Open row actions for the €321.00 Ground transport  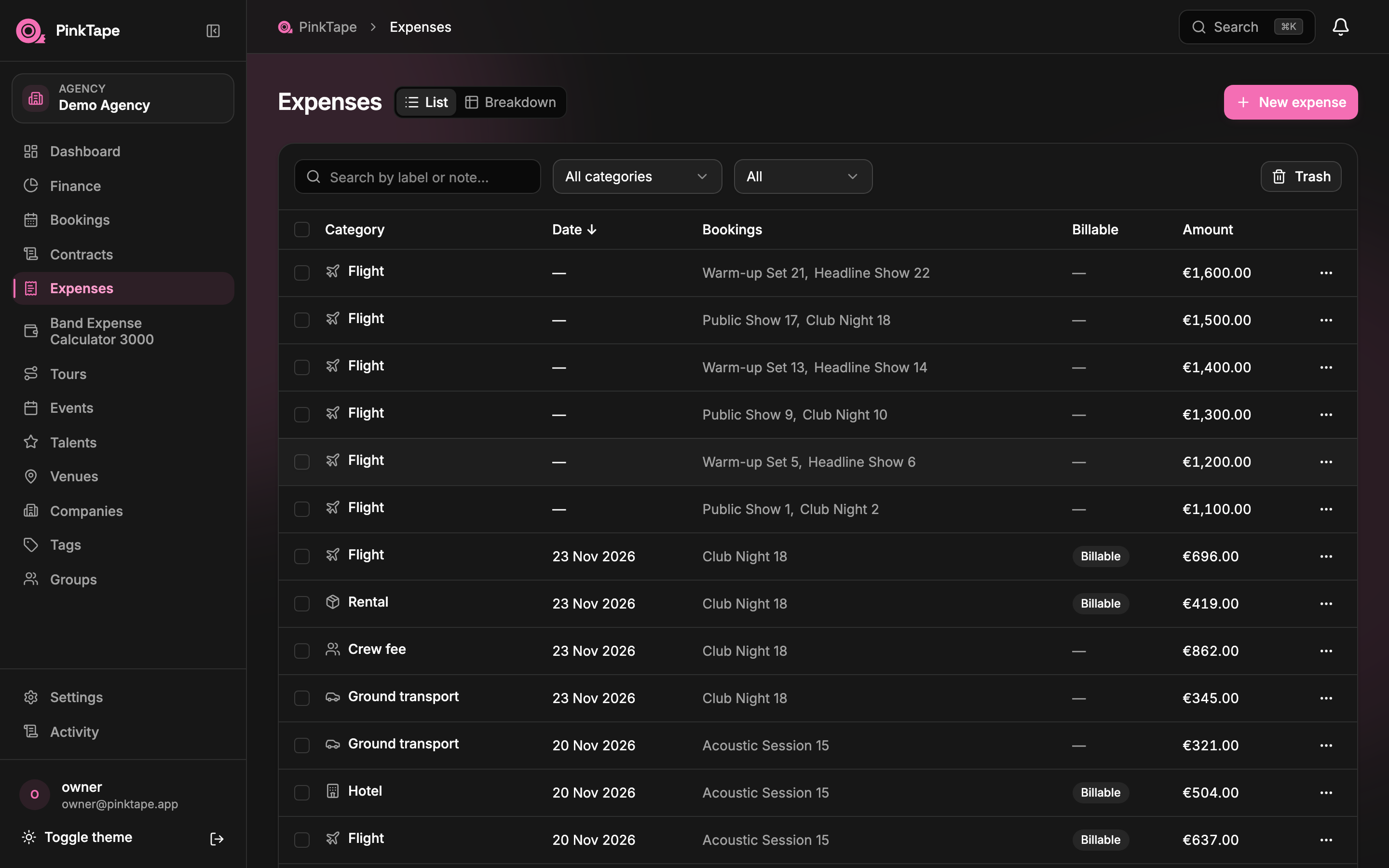(1326, 745)
